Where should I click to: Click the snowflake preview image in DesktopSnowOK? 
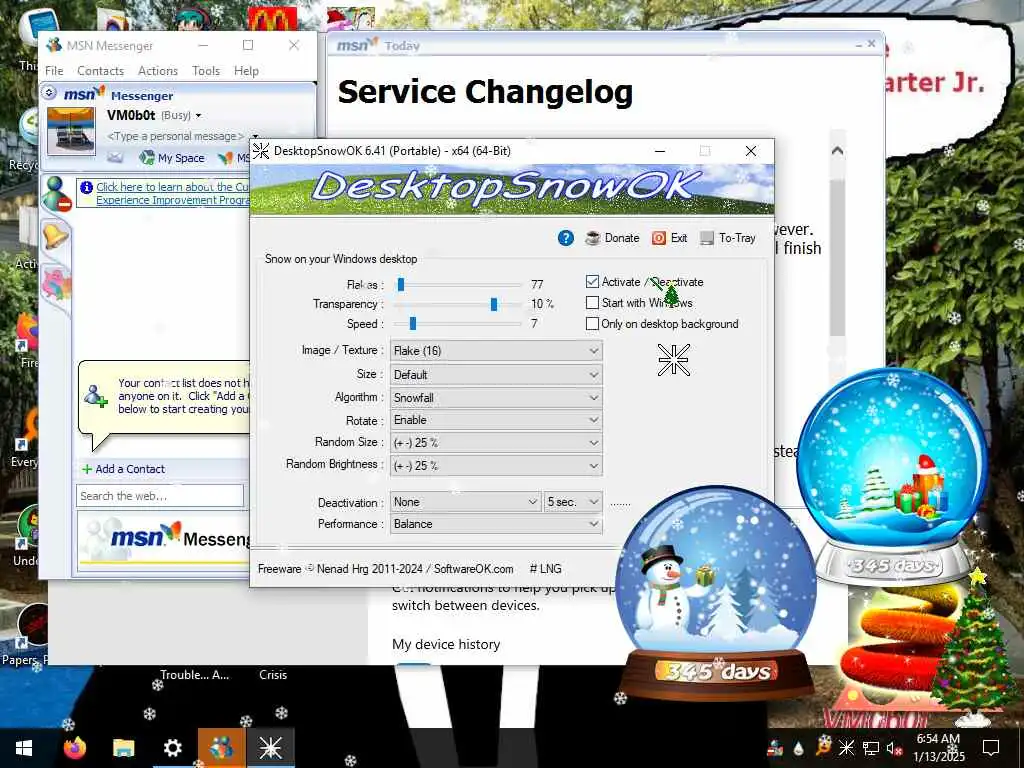(673, 360)
